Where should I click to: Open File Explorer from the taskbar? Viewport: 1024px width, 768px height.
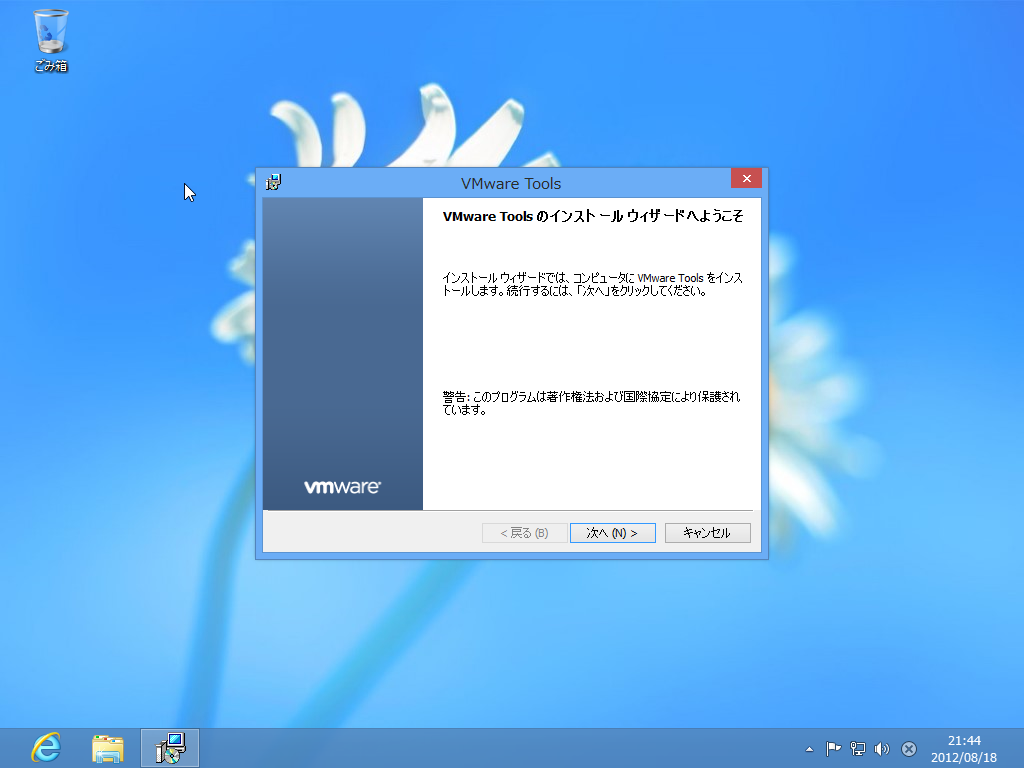108,748
